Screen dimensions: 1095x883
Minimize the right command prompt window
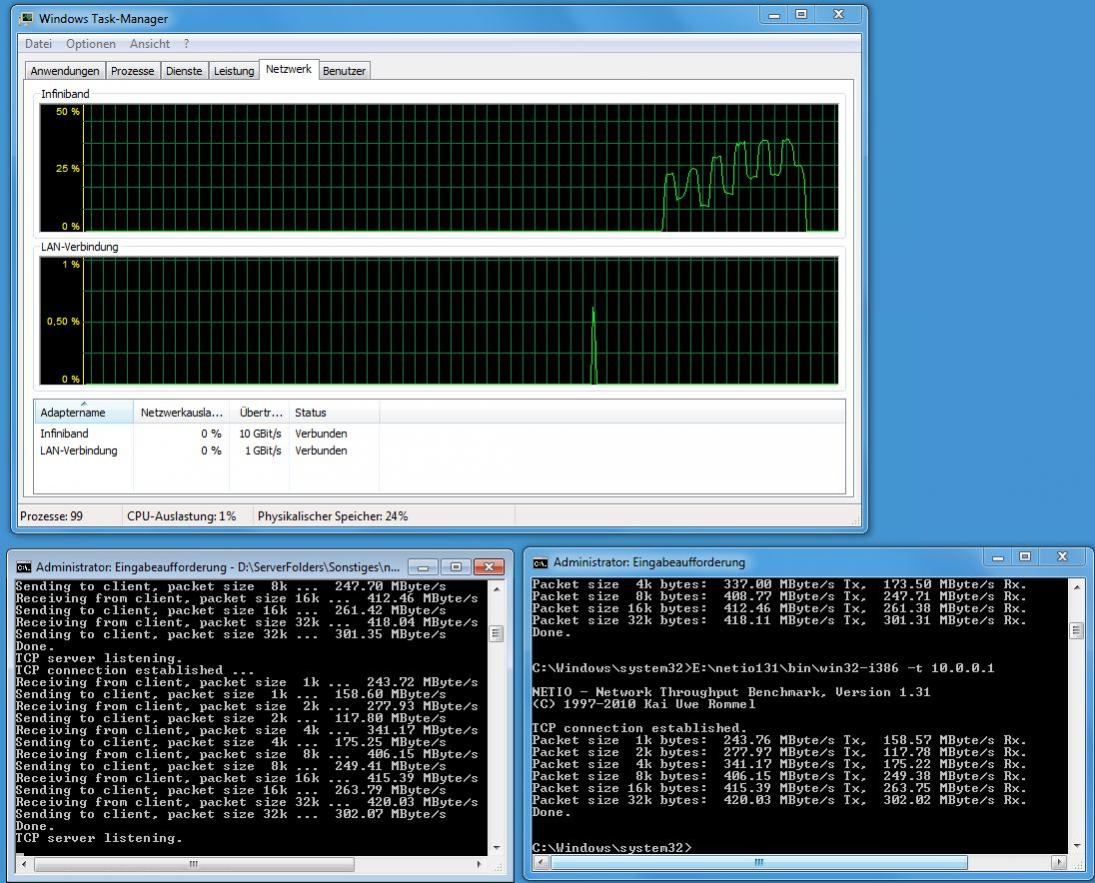pyautogui.click(x=998, y=557)
